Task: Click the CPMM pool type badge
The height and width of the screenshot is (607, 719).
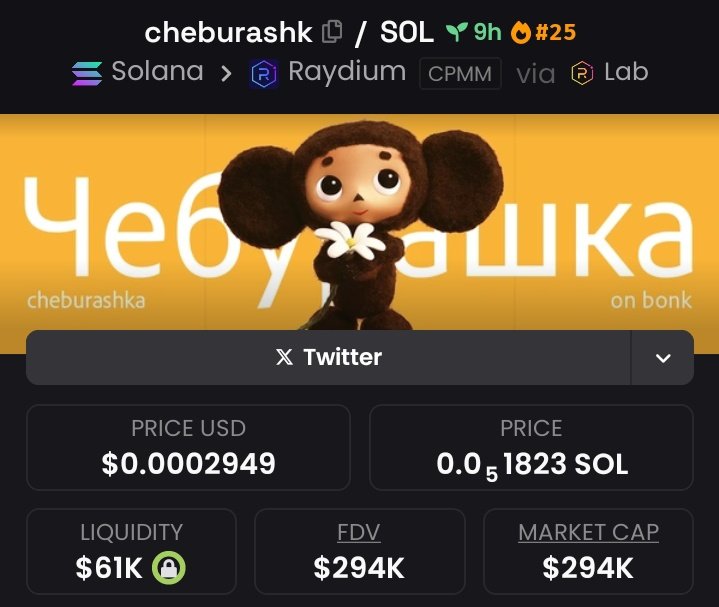Action: [460, 73]
